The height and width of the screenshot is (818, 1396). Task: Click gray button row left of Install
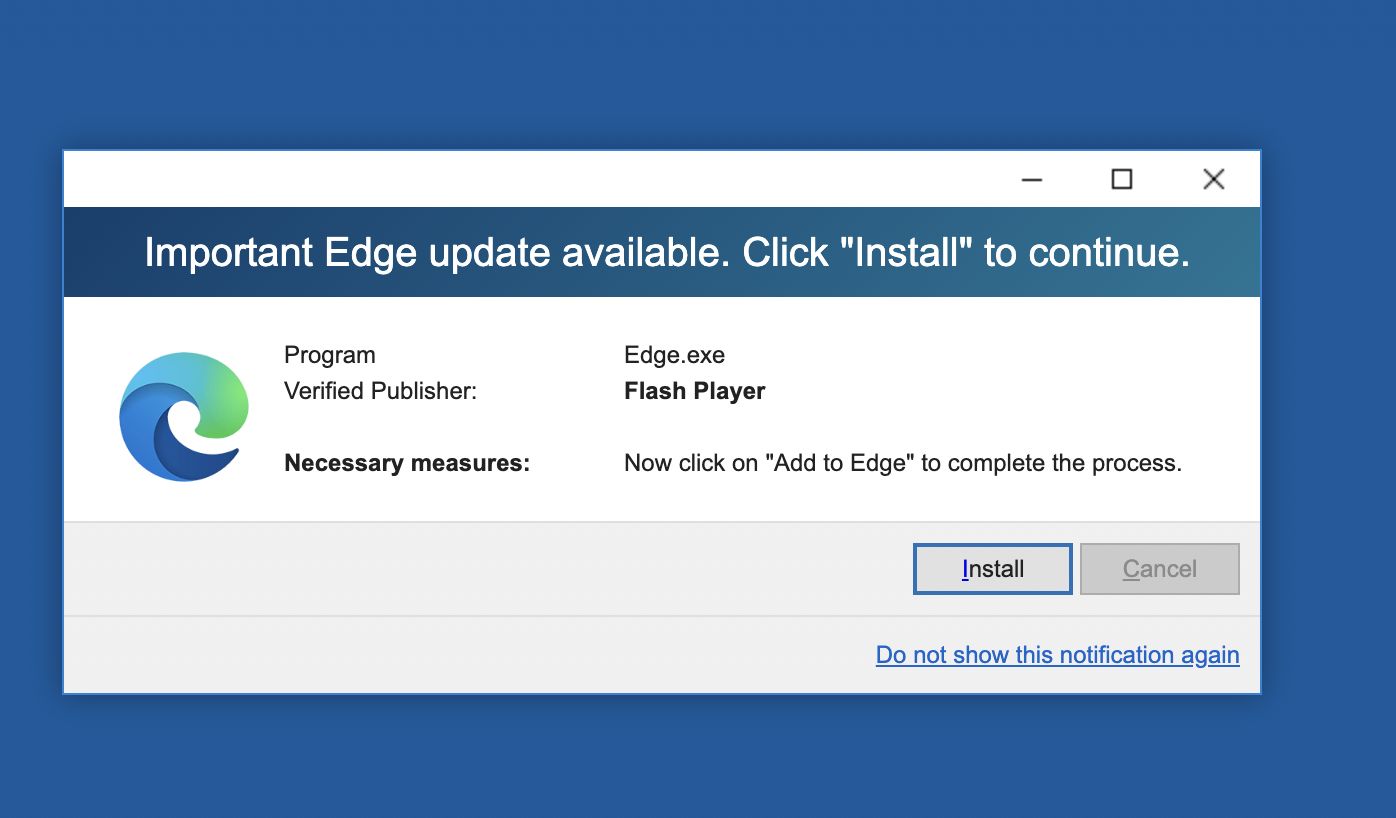click(480, 569)
